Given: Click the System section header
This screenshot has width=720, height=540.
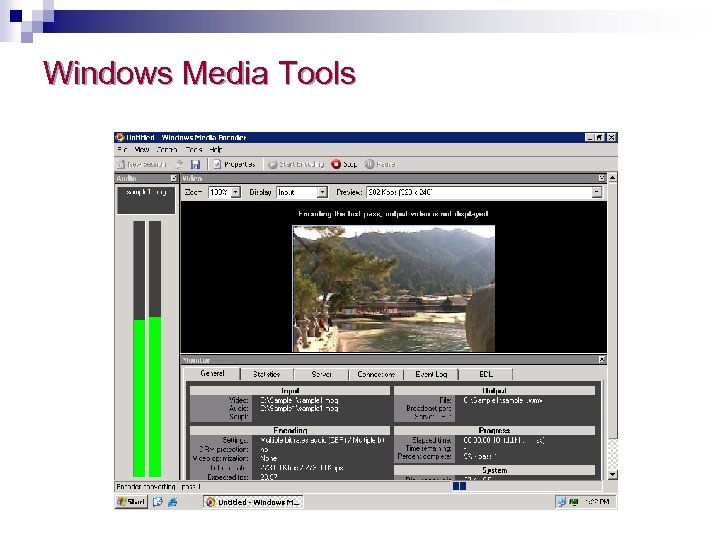Looking at the screenshot, I should tap(494, 470).
